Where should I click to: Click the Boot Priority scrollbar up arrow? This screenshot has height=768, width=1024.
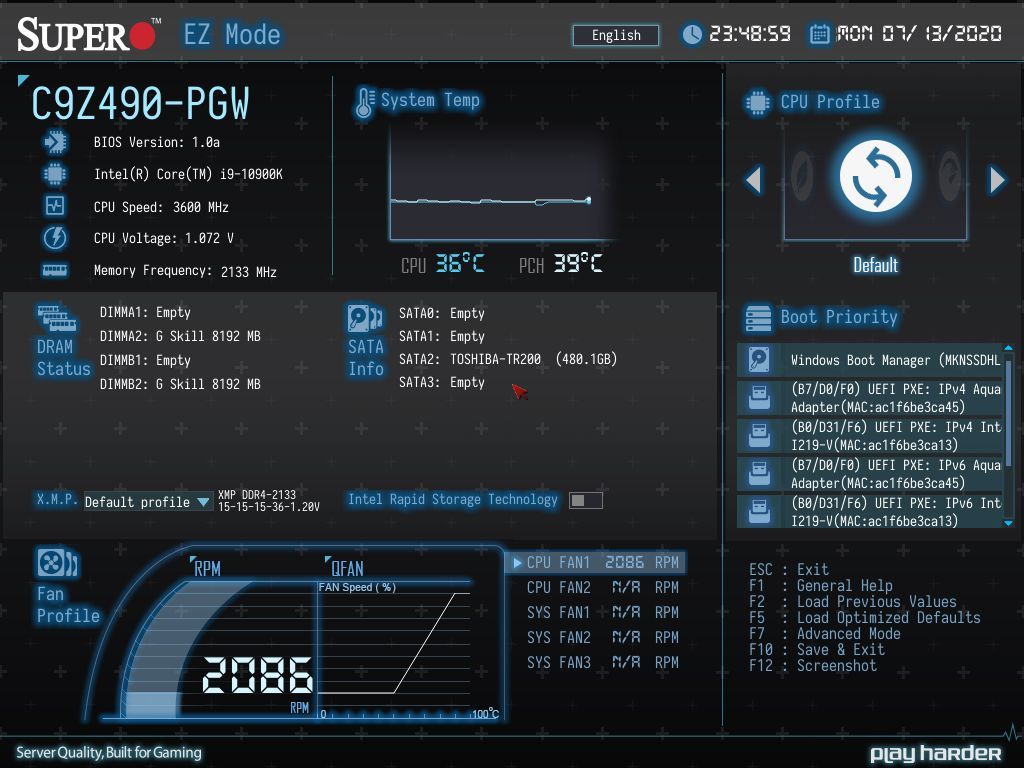point(1008,348)
